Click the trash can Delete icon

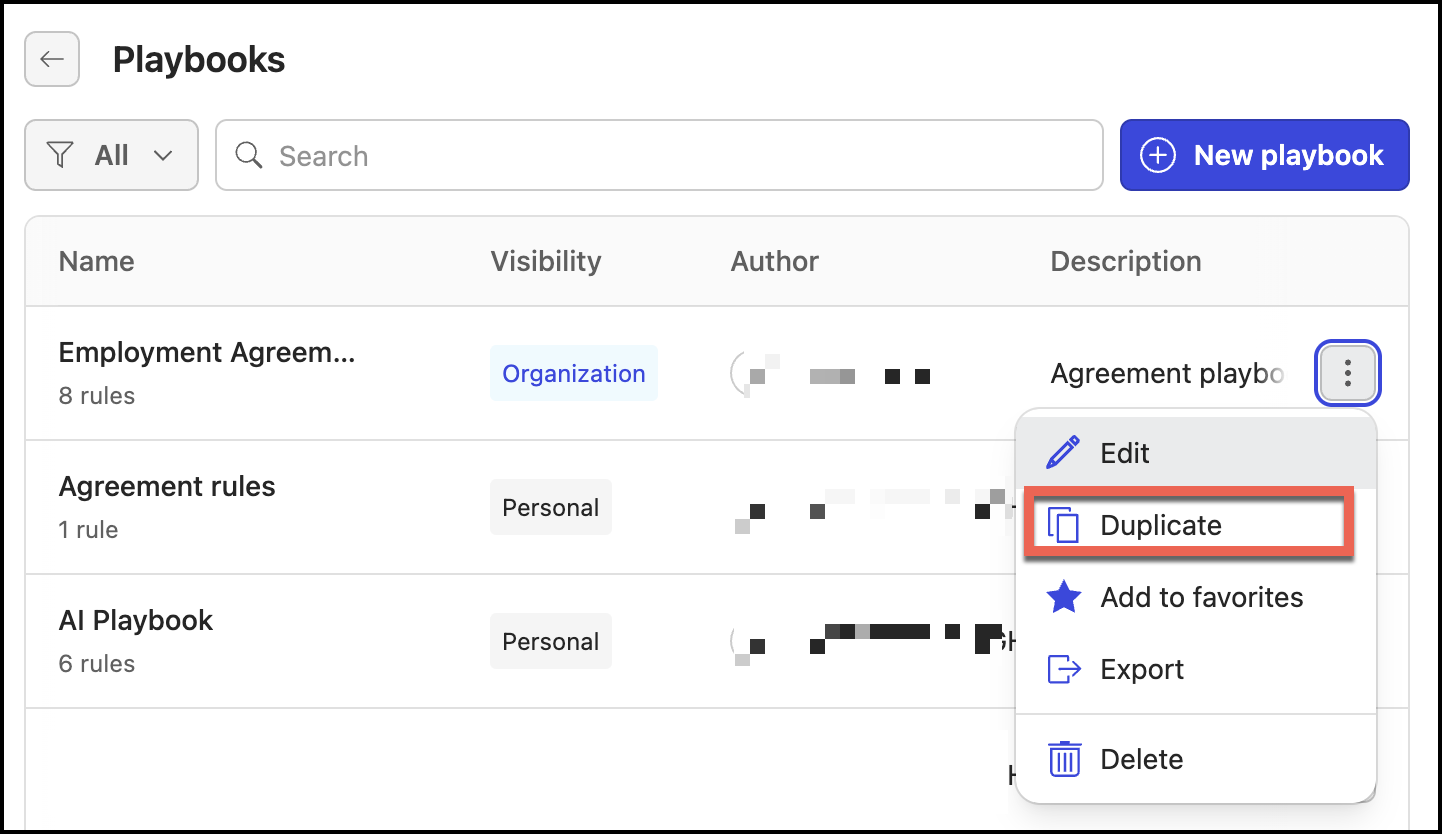pos(1063,759)
